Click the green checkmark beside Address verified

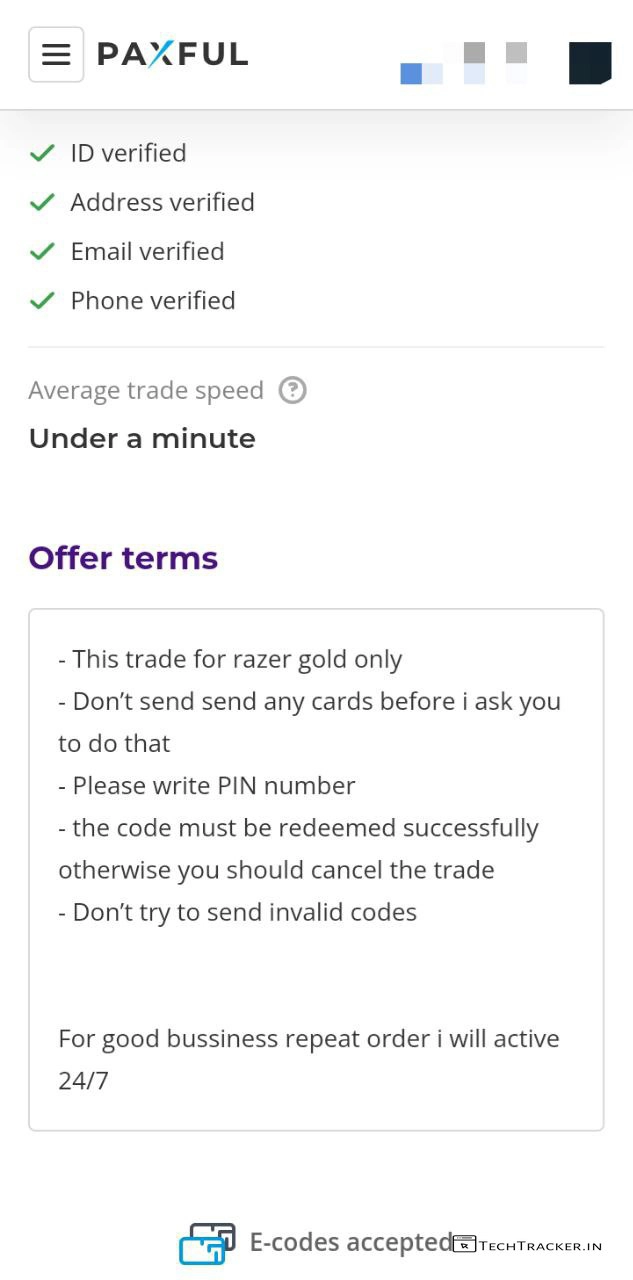[42, 202]
